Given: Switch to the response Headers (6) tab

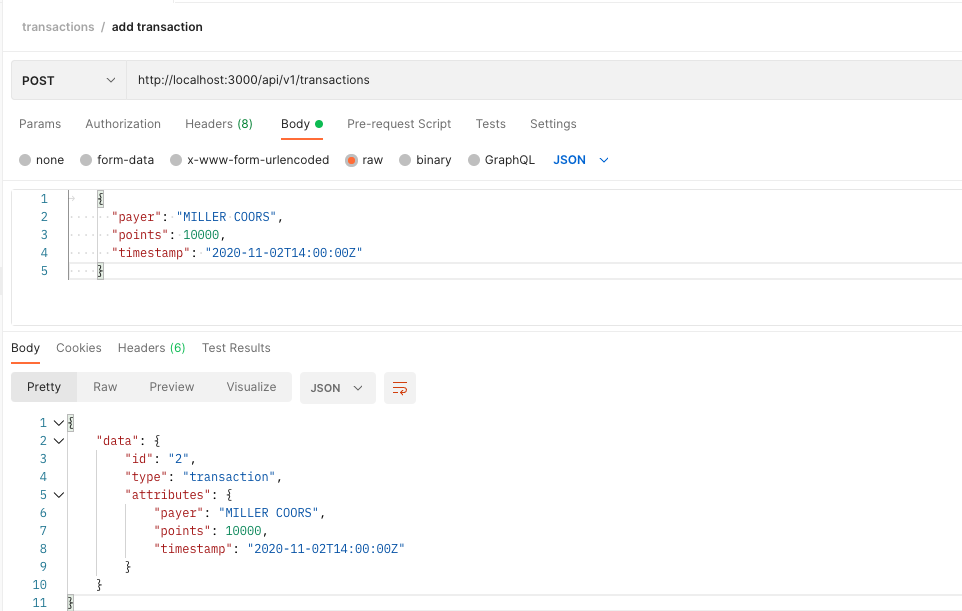Looking at the screenshot, I should pos(151,348).
